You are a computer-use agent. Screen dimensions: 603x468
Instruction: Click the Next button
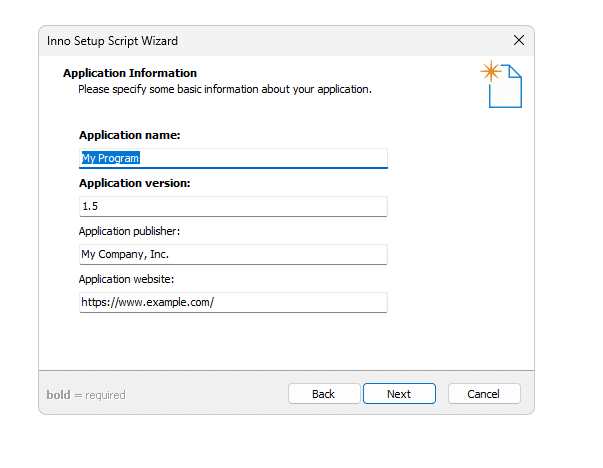pyautogui.click(x=399, y=394)
